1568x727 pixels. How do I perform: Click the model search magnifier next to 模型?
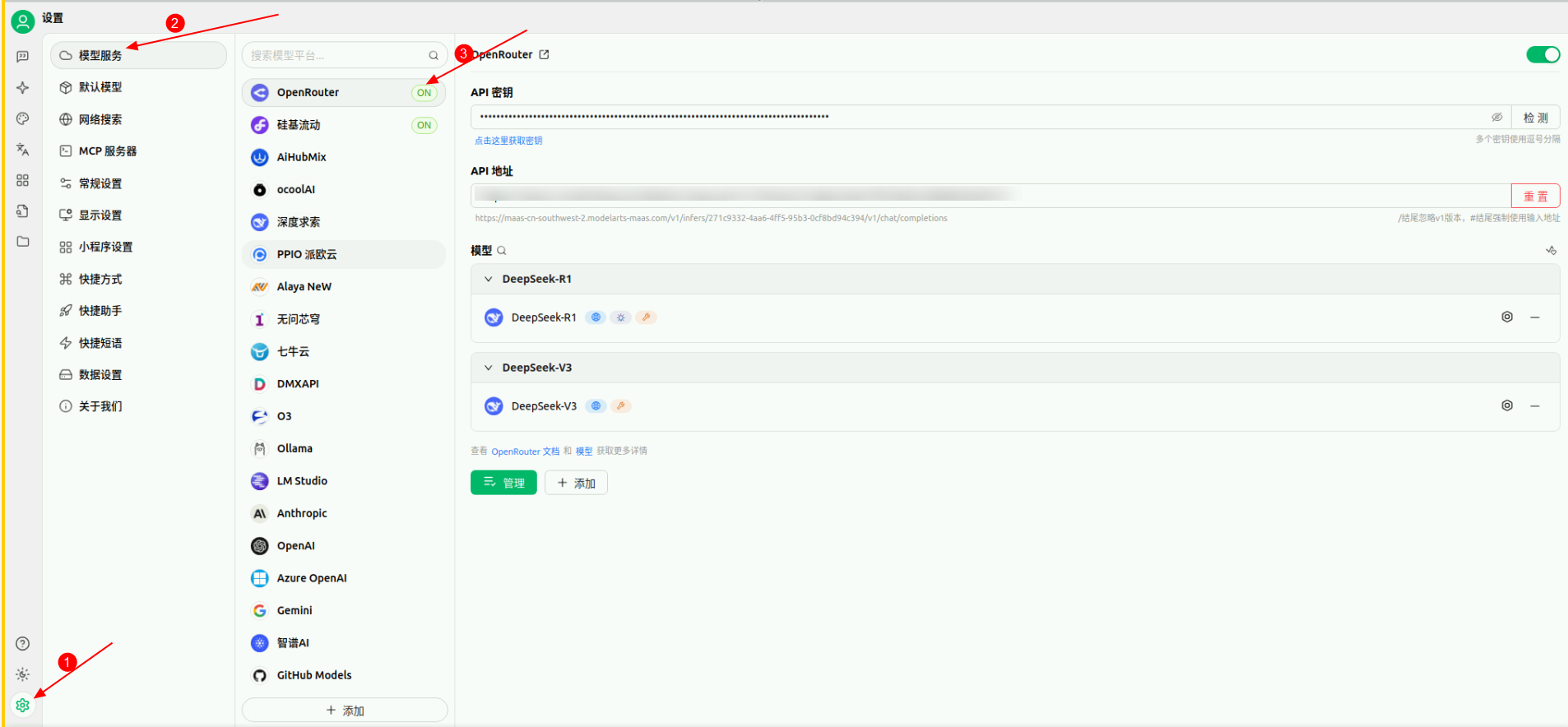pos(502,251)
